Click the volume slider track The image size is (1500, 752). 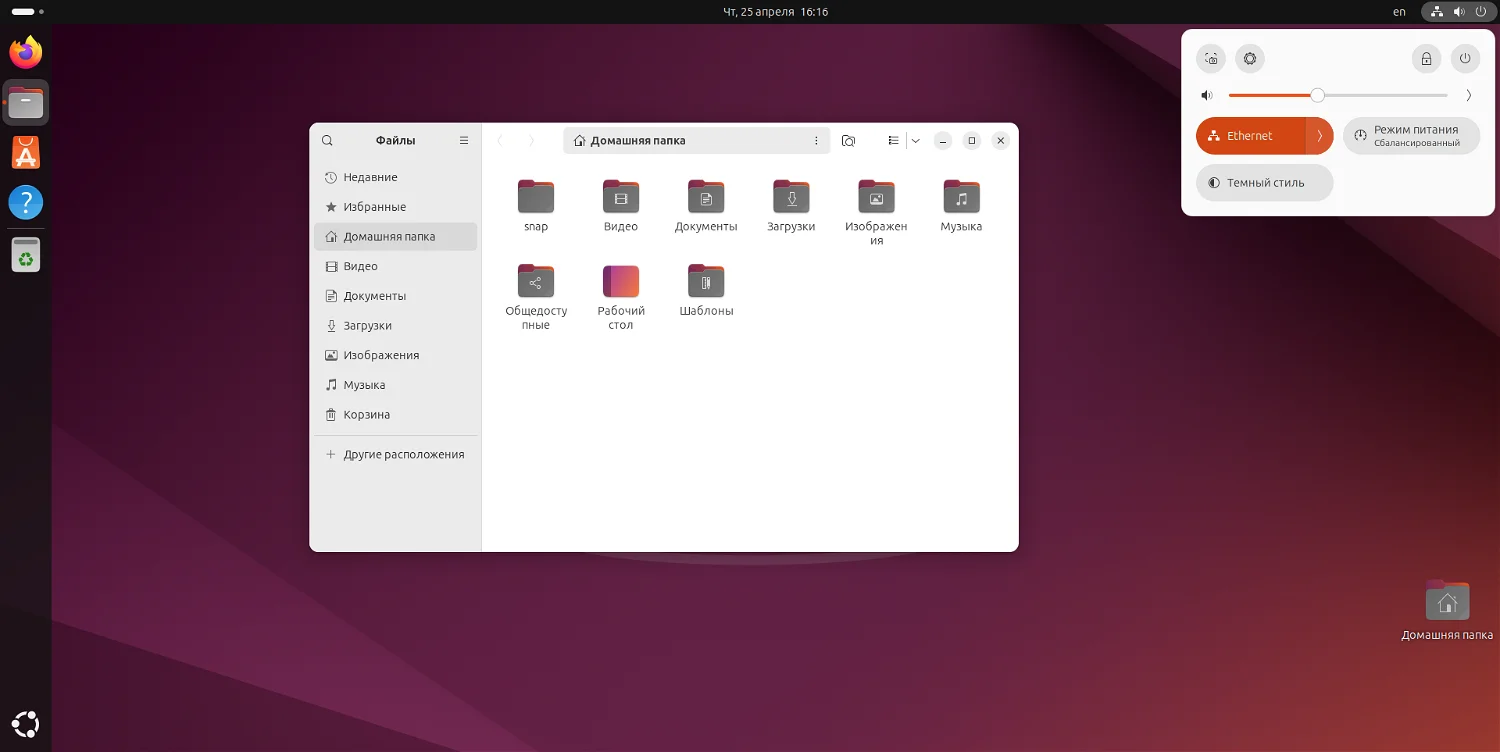click(x=1338, y=96)
